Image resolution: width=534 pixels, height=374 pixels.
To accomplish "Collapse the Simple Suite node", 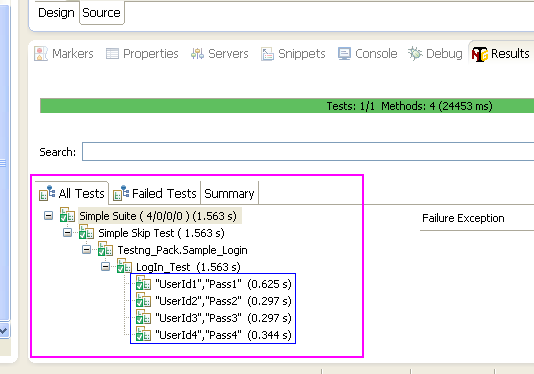I will coord(48,216).
